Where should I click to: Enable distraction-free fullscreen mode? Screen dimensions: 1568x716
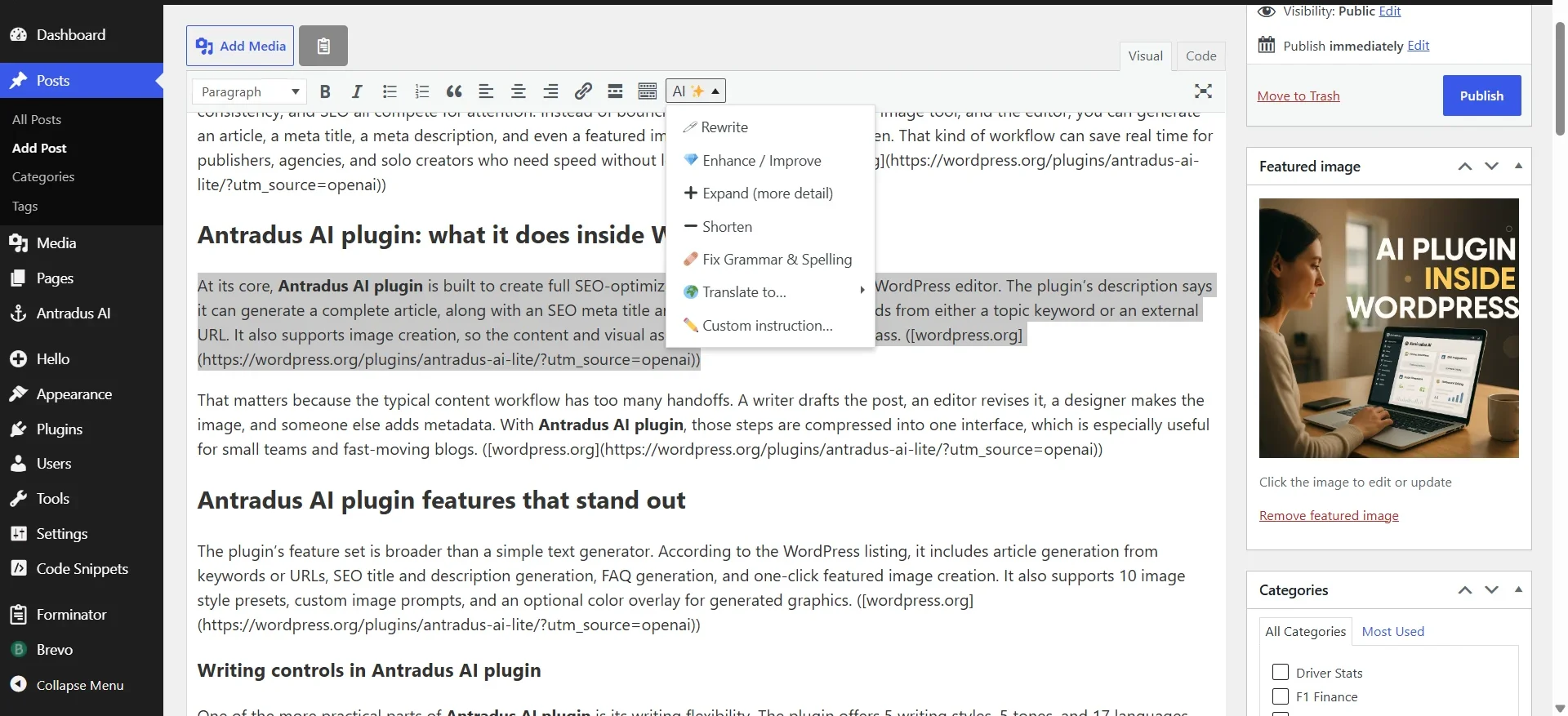1203,91
